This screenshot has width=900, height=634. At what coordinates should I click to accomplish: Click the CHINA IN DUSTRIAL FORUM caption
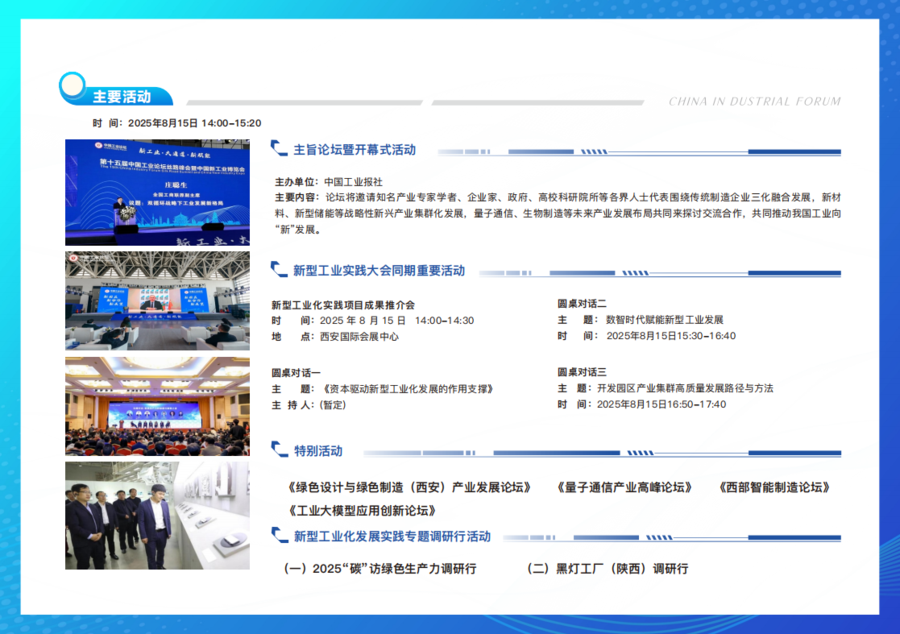click(x=754, y=102)
